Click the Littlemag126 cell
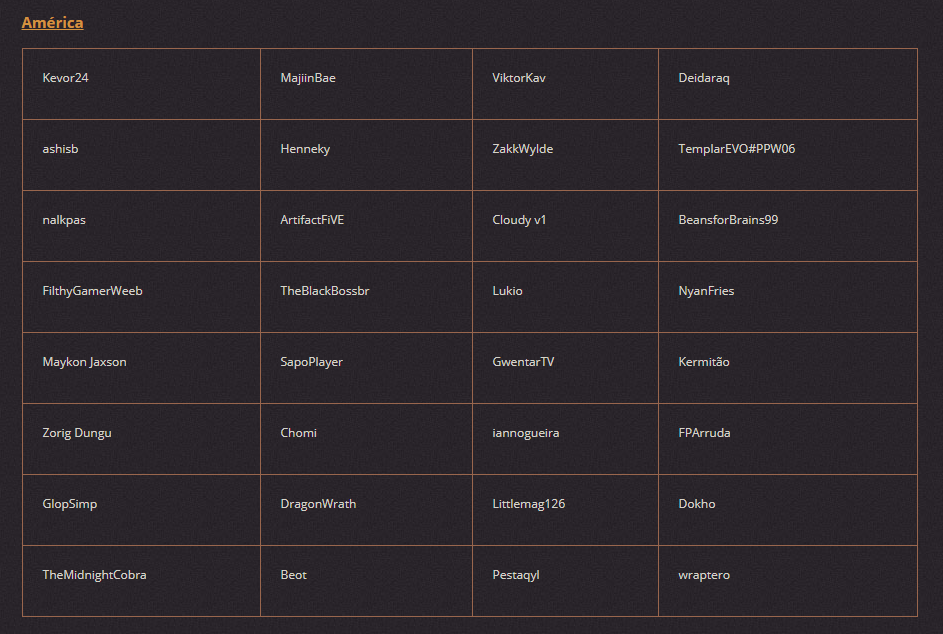Image resolution: width=943 pixels, height=634 pixels. pos(565,509)
